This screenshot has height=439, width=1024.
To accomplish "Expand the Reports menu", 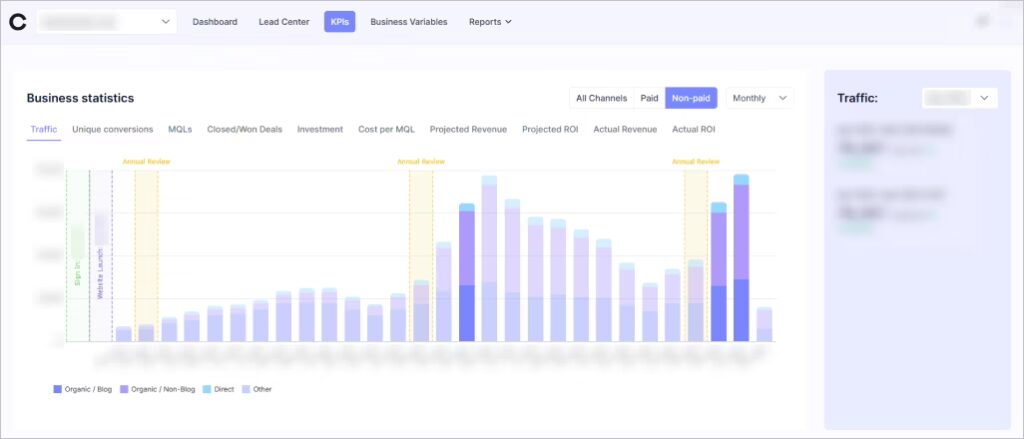I will (x=490, y=22).
